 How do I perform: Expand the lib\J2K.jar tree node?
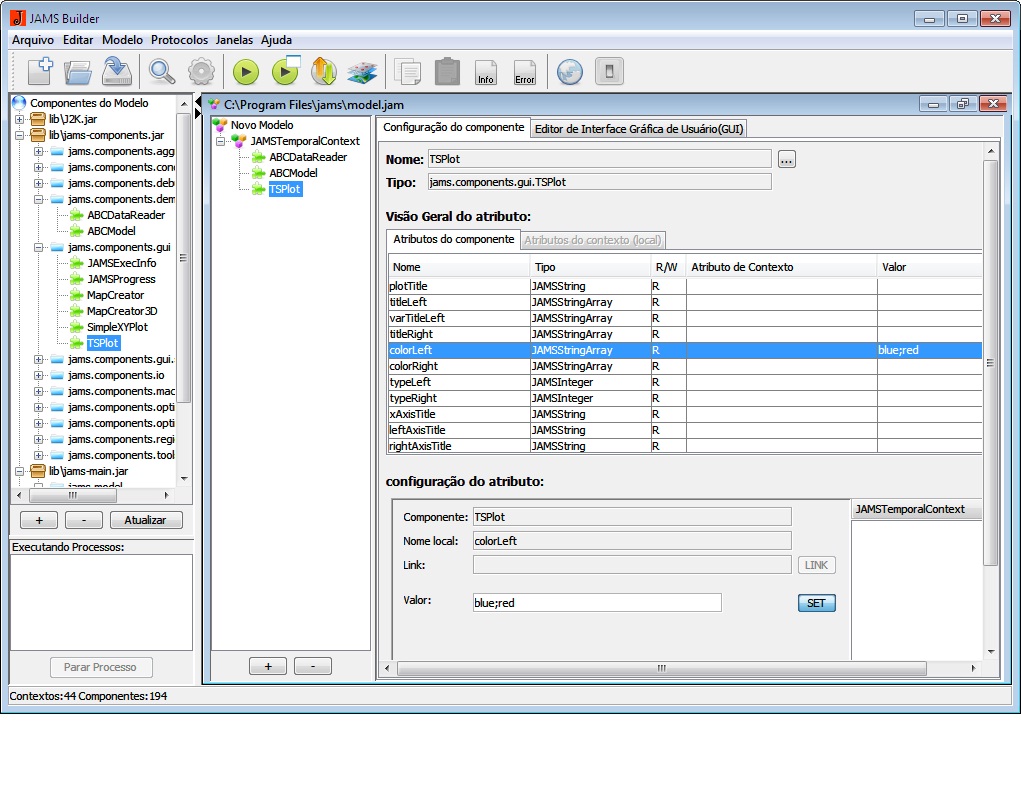[19, 119]
